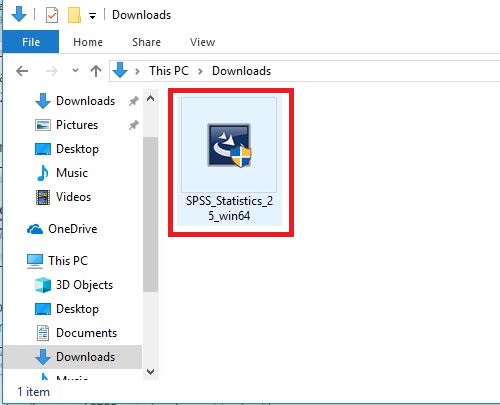Image resolution: width=500 pixels, height=405 pixels.
Task: Expand chevron before This PC in path
Action: pyautogui.click(x=137, y=71)
